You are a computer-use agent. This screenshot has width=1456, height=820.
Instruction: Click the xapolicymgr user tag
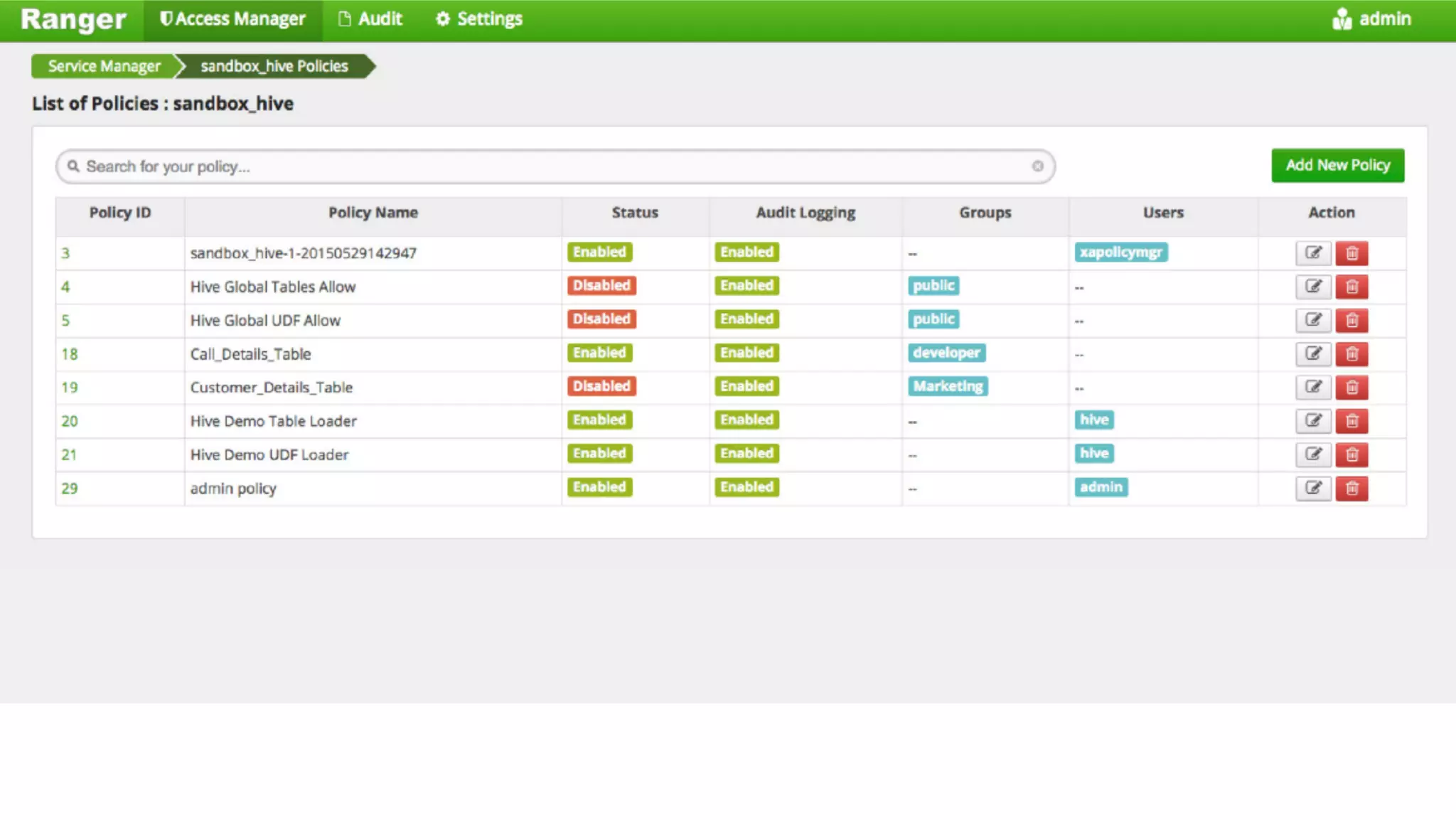1120,252
